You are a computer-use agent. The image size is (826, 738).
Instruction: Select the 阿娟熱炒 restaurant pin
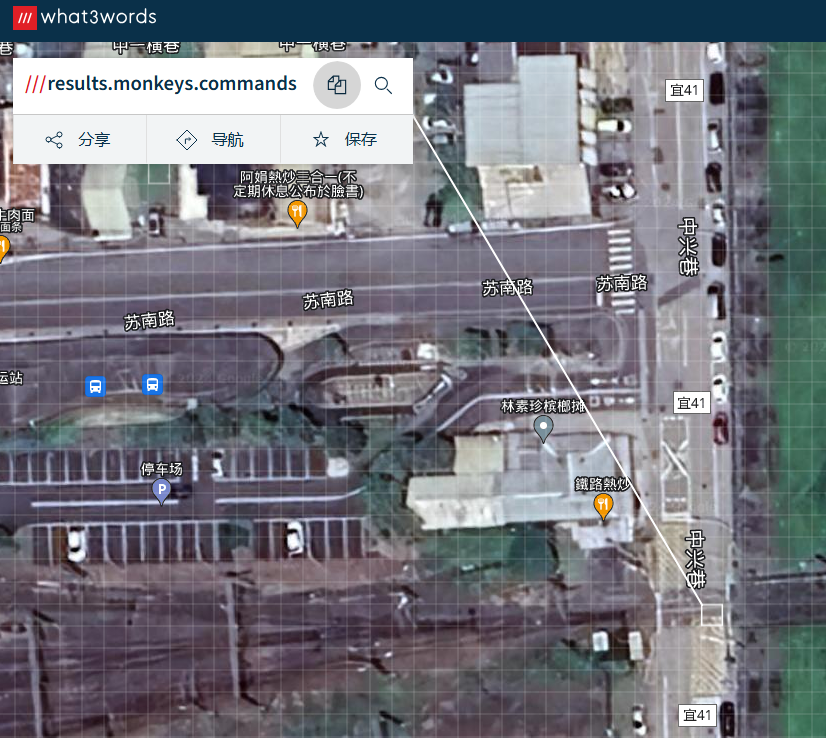[x=297, y=214]
